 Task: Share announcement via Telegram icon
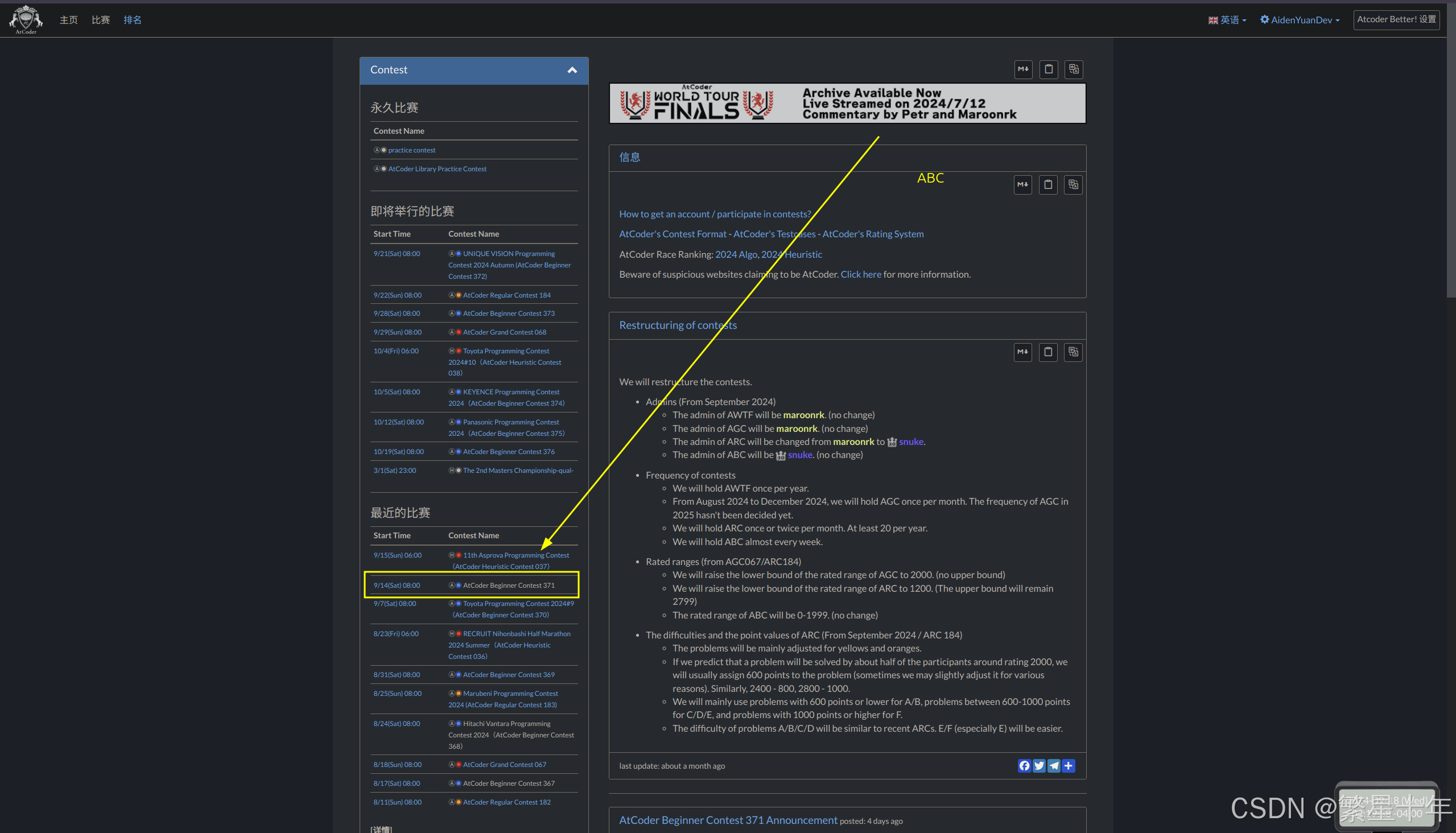click(1053, 765)
